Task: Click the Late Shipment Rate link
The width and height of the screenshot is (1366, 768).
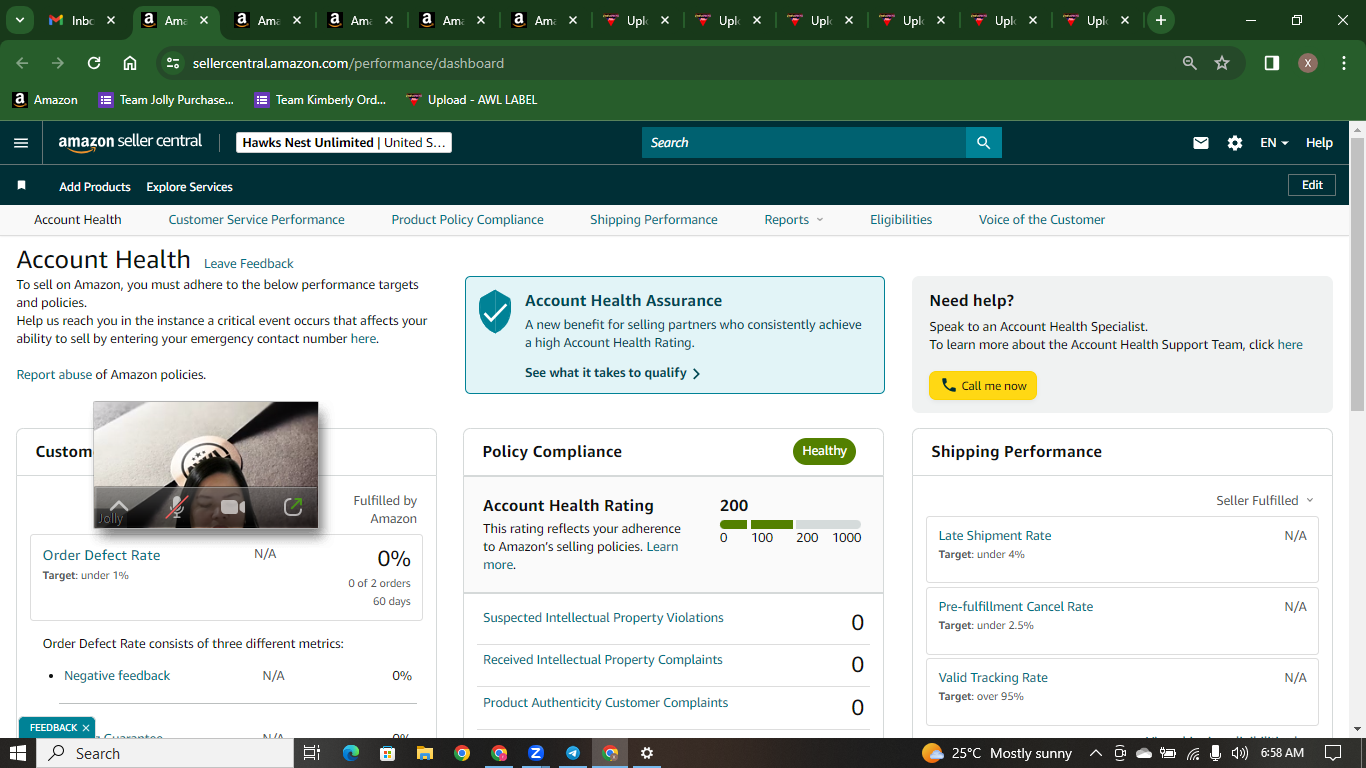Action: point(995,536)
